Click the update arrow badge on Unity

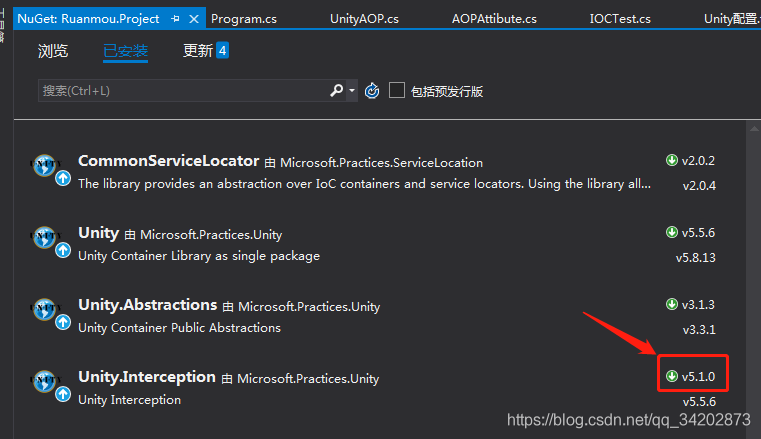(63, 250)
